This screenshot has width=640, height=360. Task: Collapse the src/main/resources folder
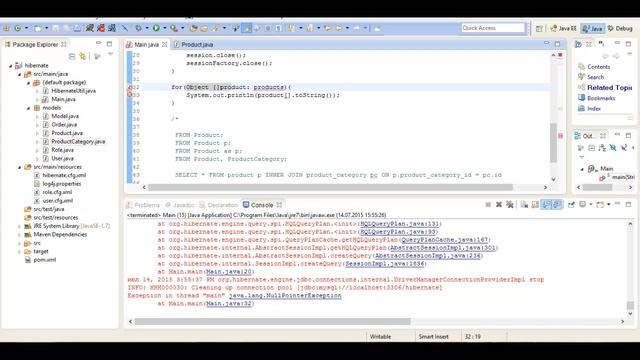coord(19,167)
